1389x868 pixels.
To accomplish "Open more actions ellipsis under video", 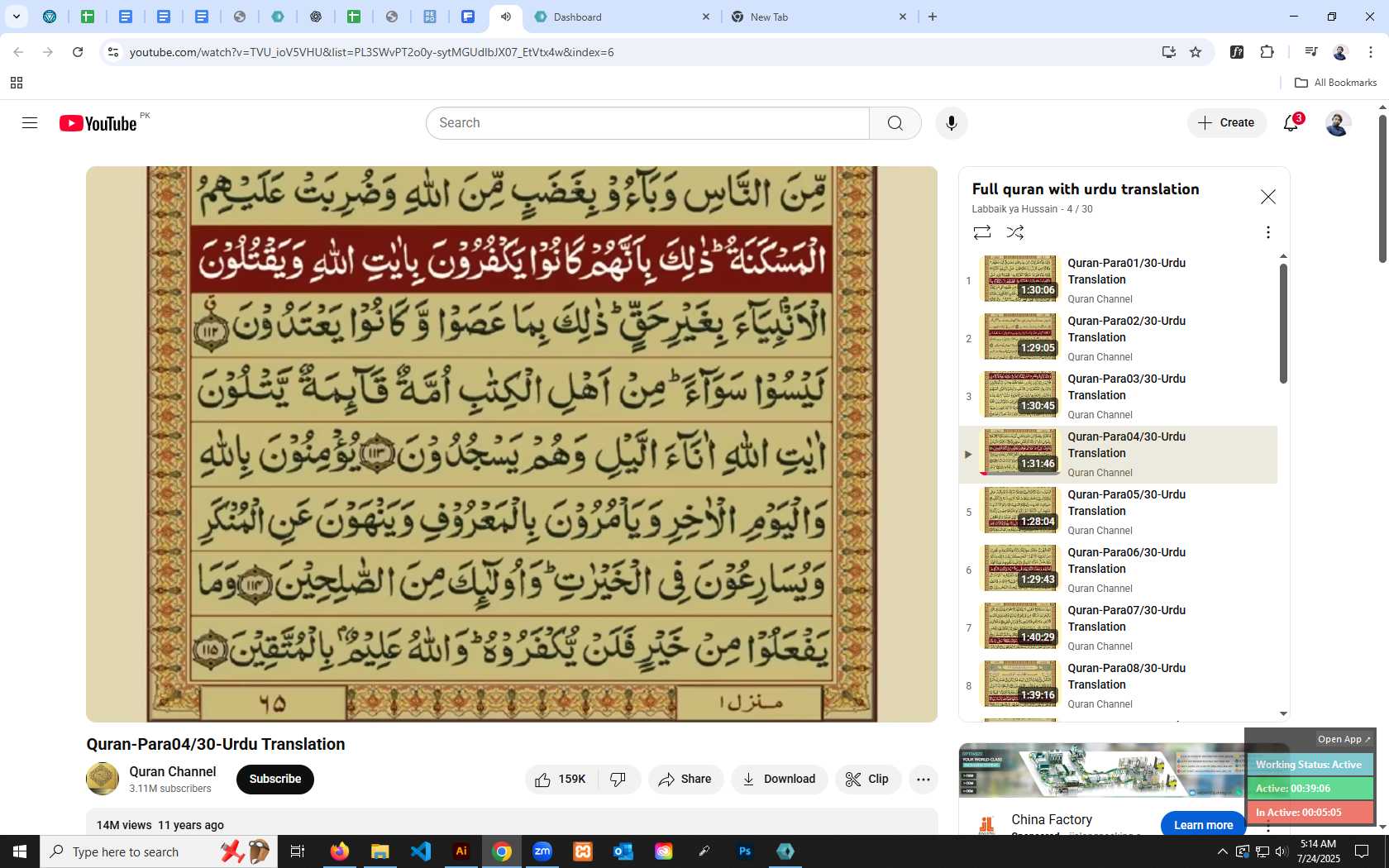I will point(924,780).
